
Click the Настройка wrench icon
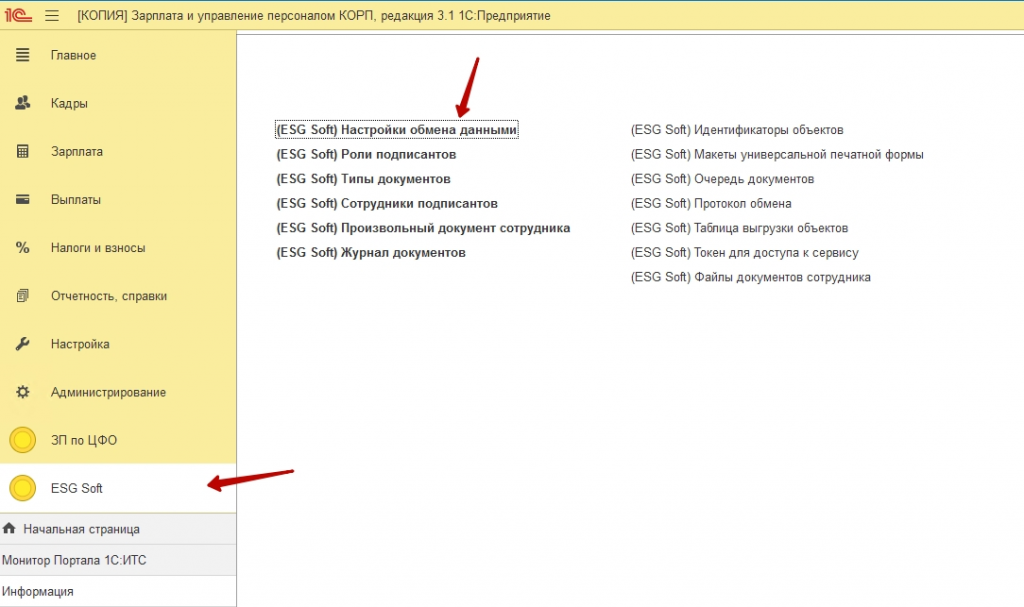click(x=23, y=344)
